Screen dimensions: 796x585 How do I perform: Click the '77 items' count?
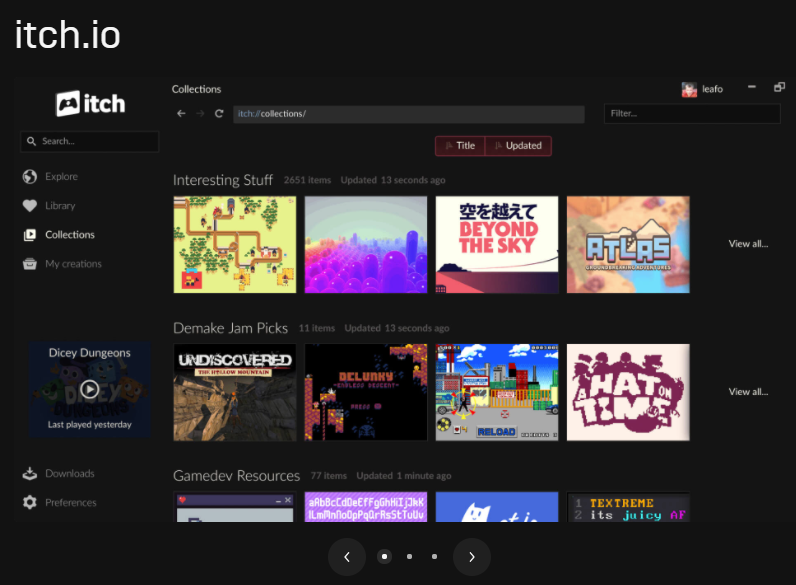(328, 476)
